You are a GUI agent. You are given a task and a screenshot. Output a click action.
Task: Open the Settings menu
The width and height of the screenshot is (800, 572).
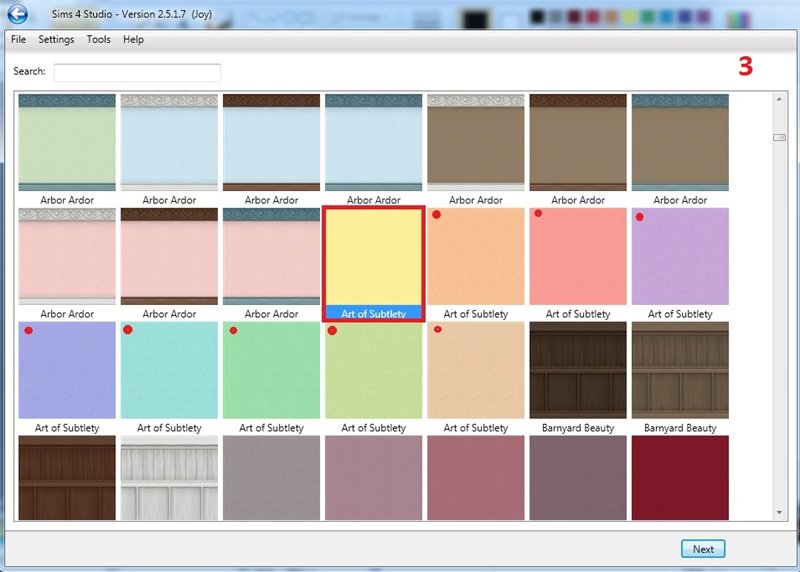56,40
